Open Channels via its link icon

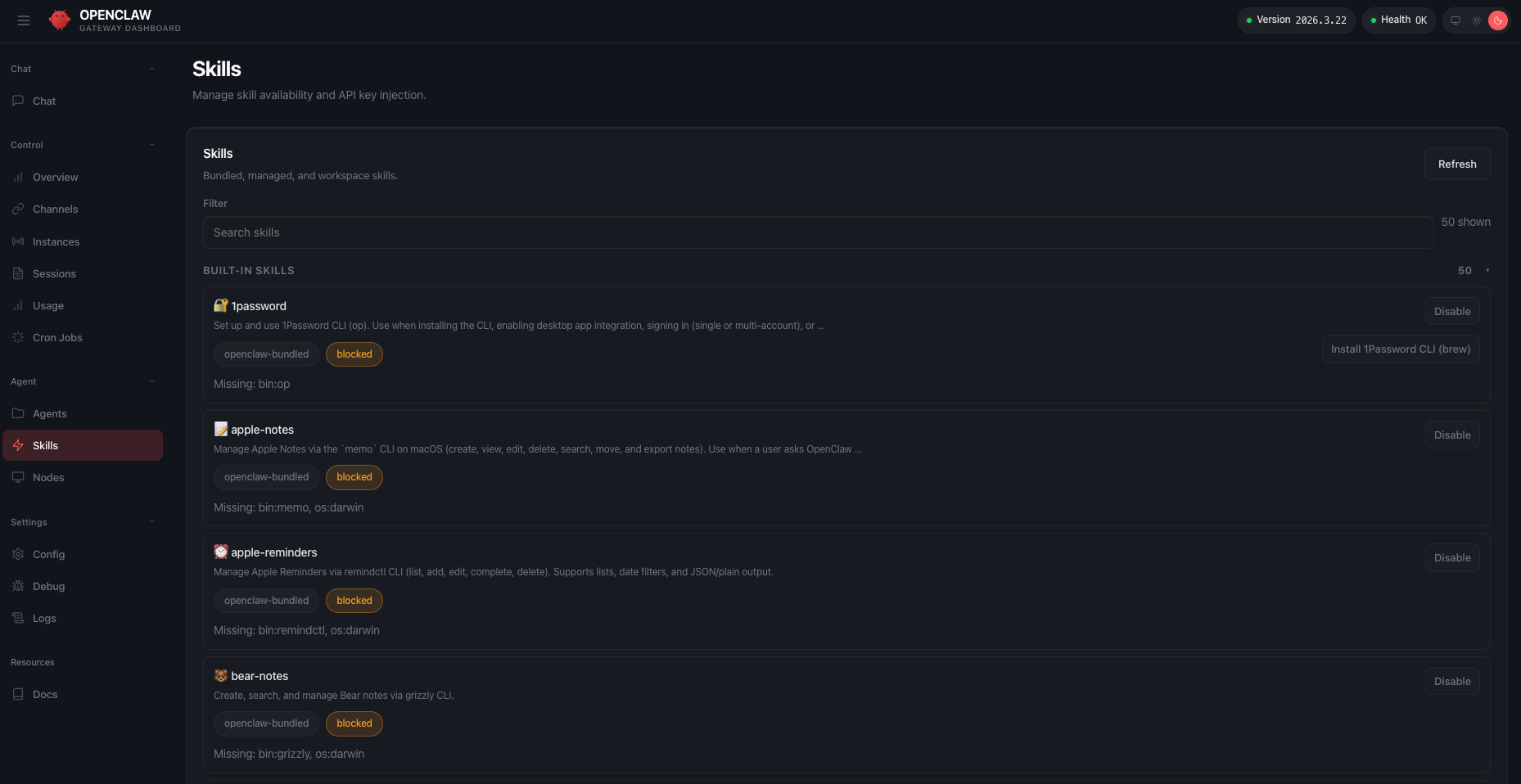tap(18, 209)
